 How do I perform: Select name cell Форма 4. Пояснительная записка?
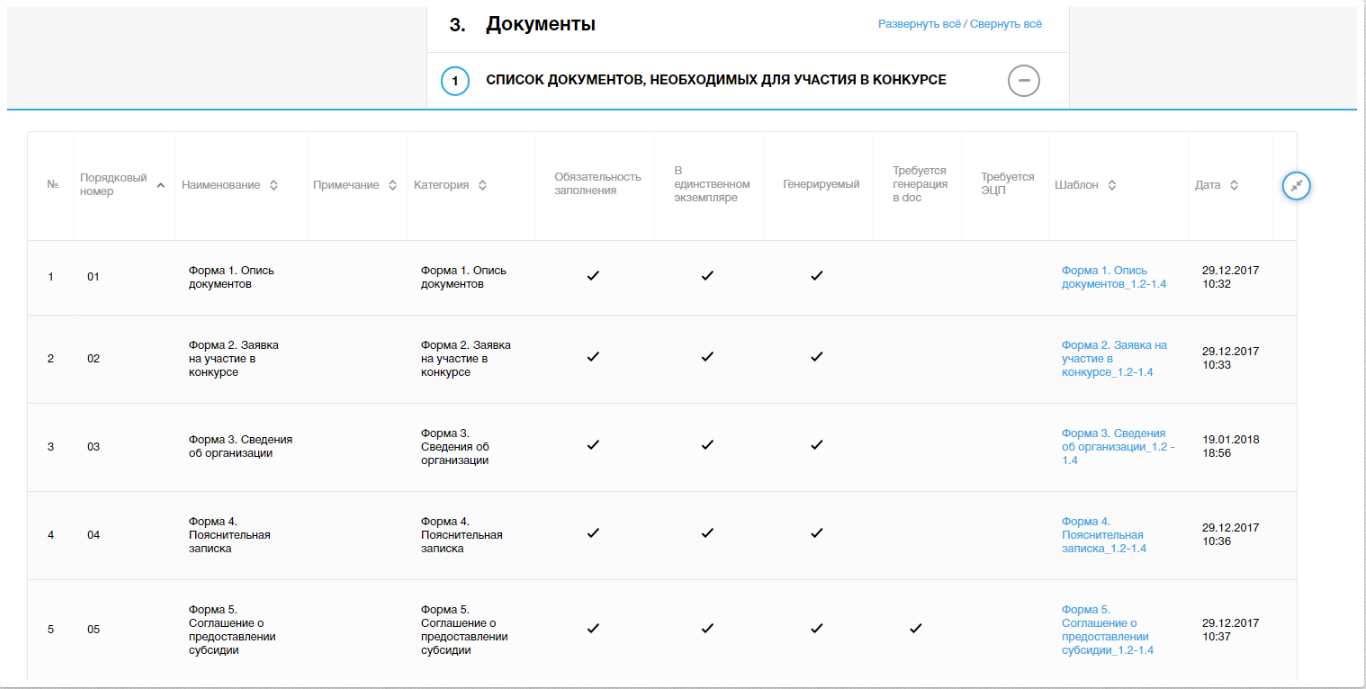(229, 535)
